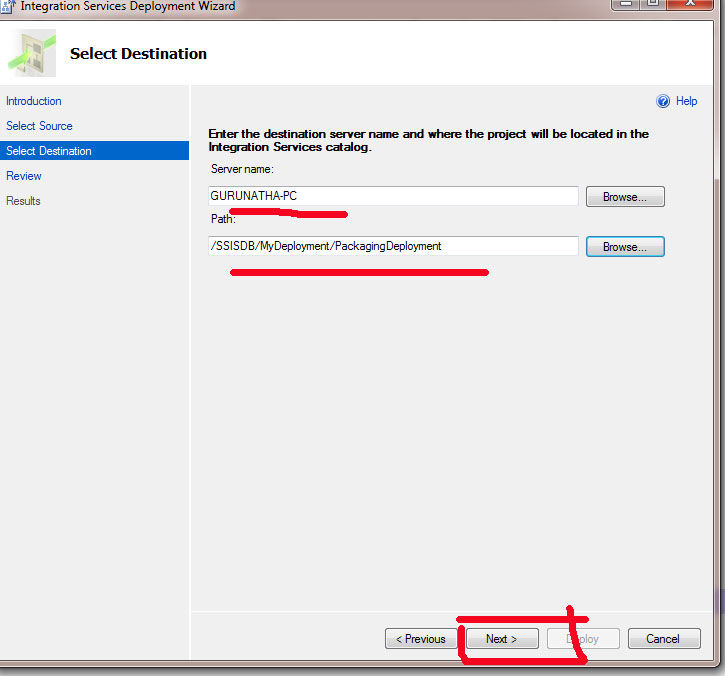This screenshot has width=725, height=676.
Task: Open the Help link
Action: point(686,101)
